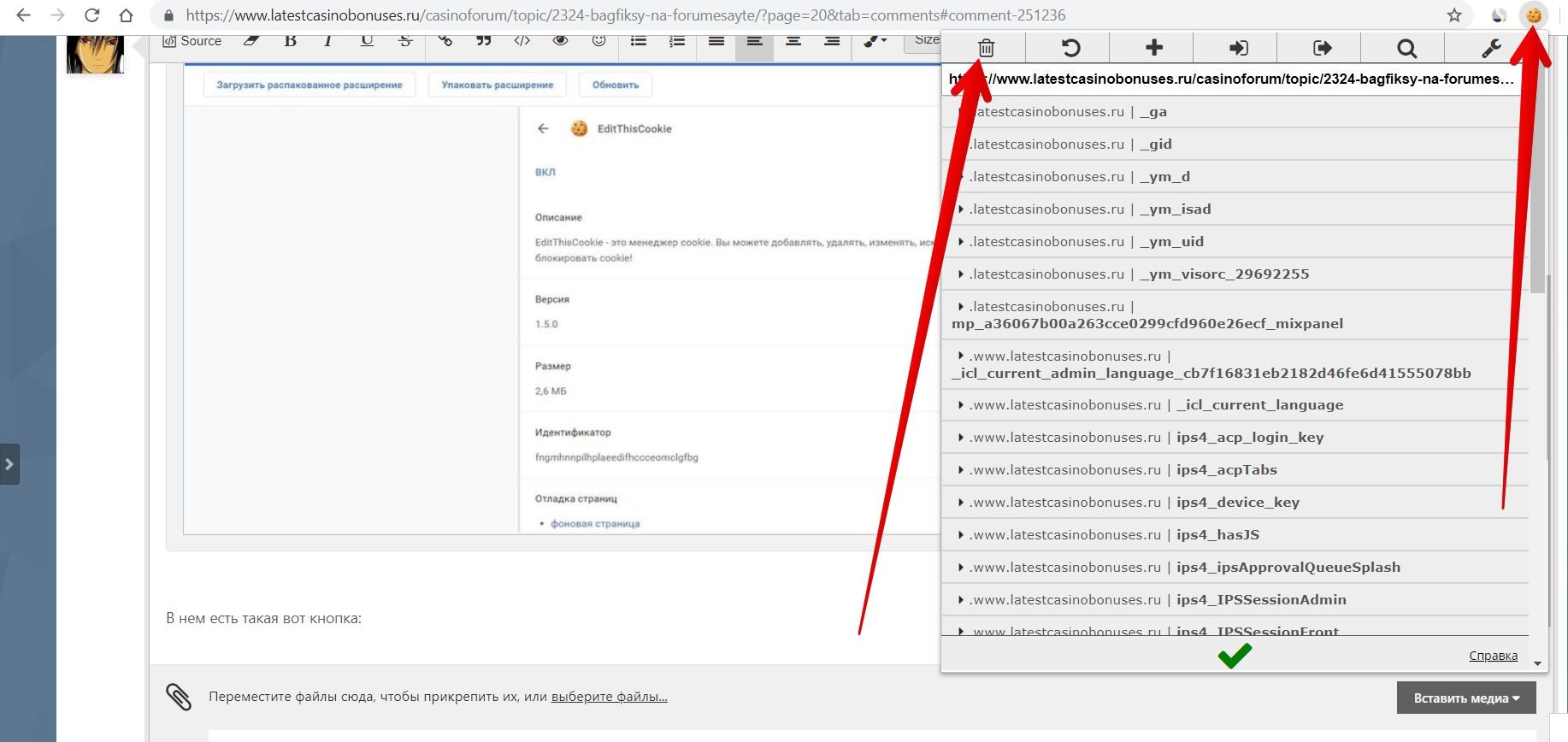The height and width of the screenshot is (742, 1568).
Task: Toggle Bold formatting in editor
Action: 290,40
